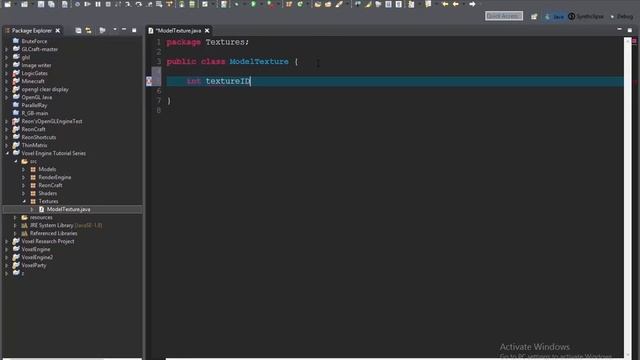Click the Quick Access field

pos(504,16)
